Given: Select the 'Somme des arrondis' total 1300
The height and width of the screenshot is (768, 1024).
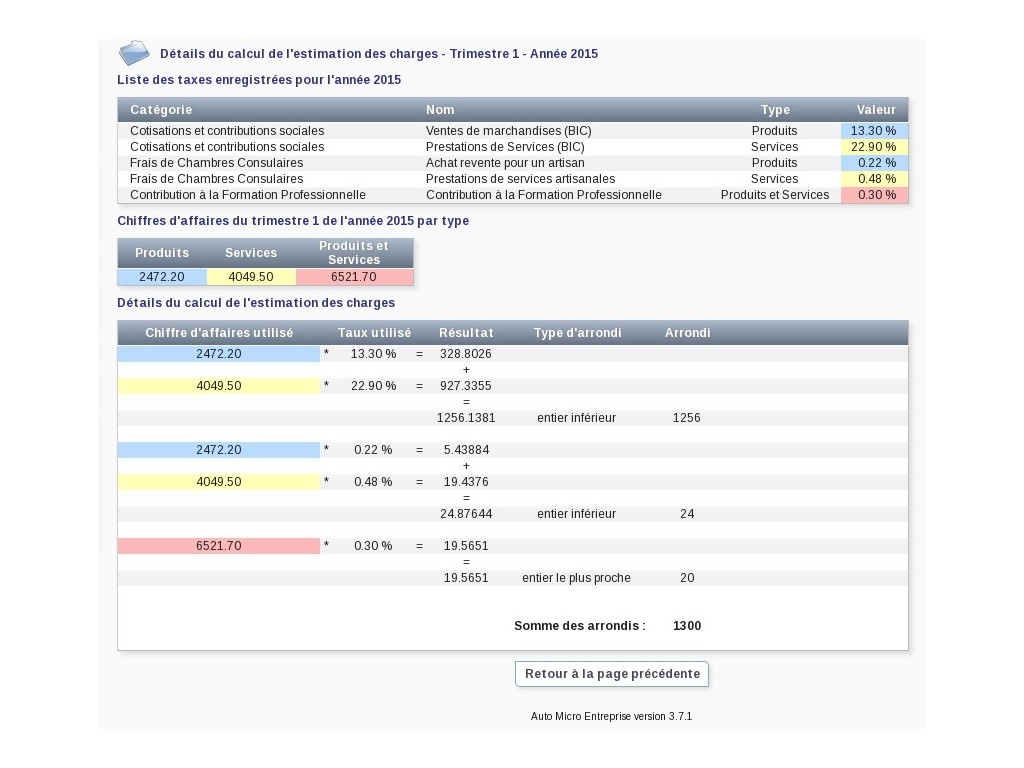Looking at the screenshot, I should click(687, 626).
